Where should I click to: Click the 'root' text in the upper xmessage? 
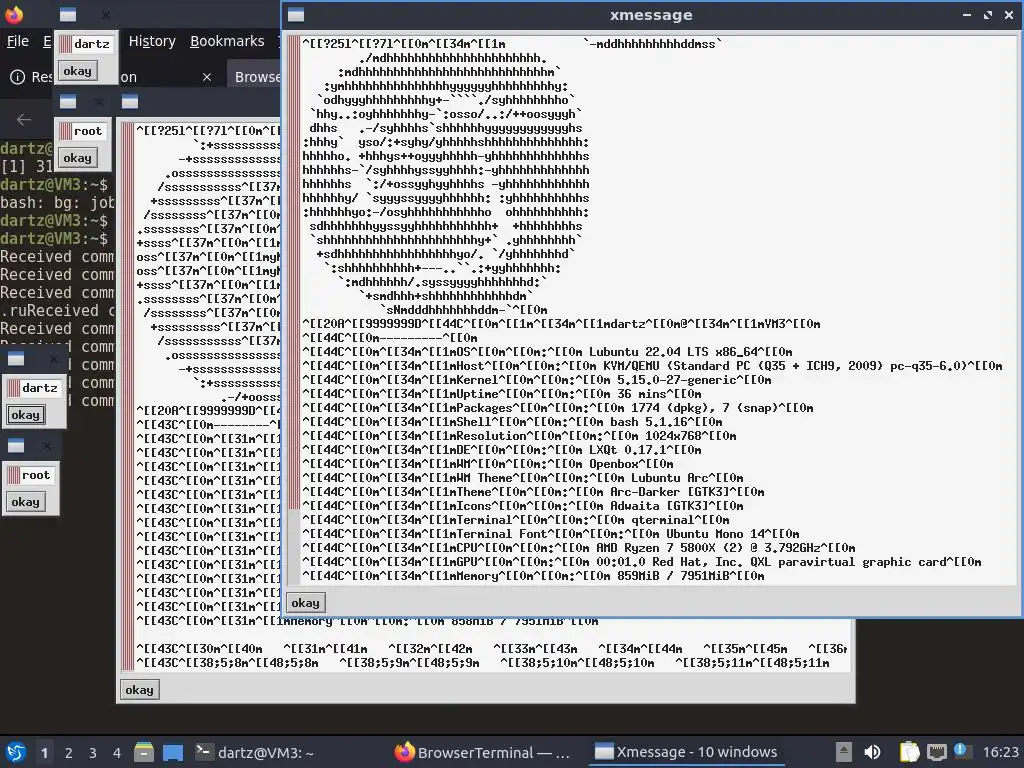click(x=88, y=131)
